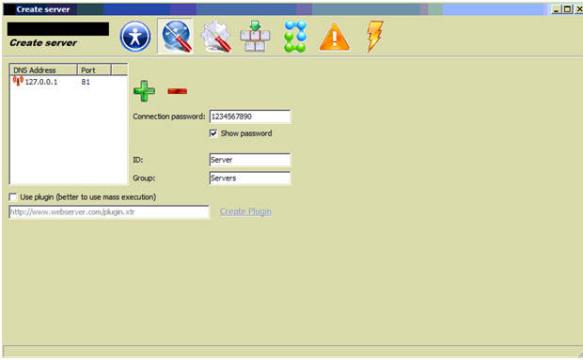Maximize the Create server window
This screenshot has width=583, height=360.
point(567,9)
